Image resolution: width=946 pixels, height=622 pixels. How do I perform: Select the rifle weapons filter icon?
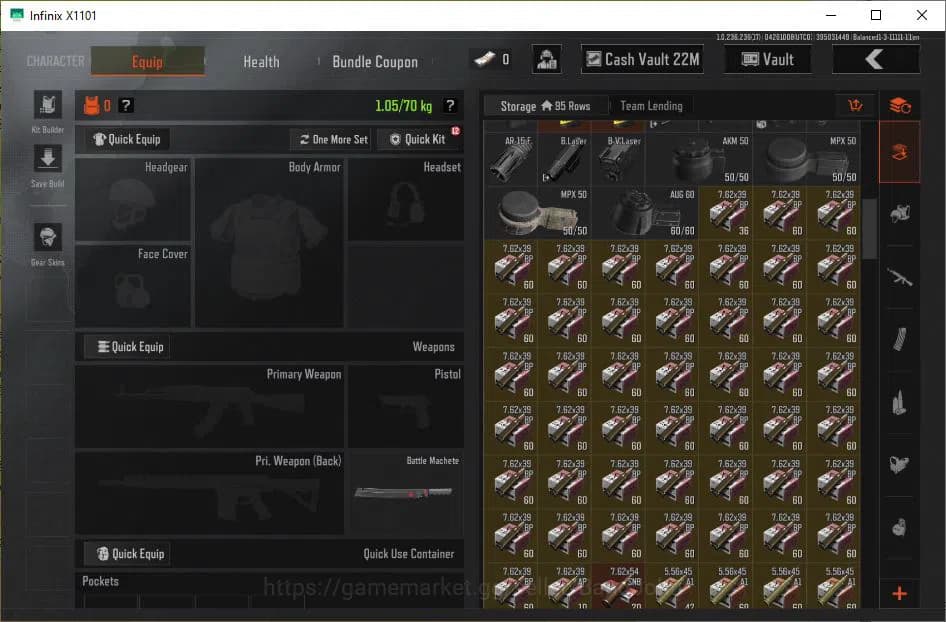pos(899,277)
